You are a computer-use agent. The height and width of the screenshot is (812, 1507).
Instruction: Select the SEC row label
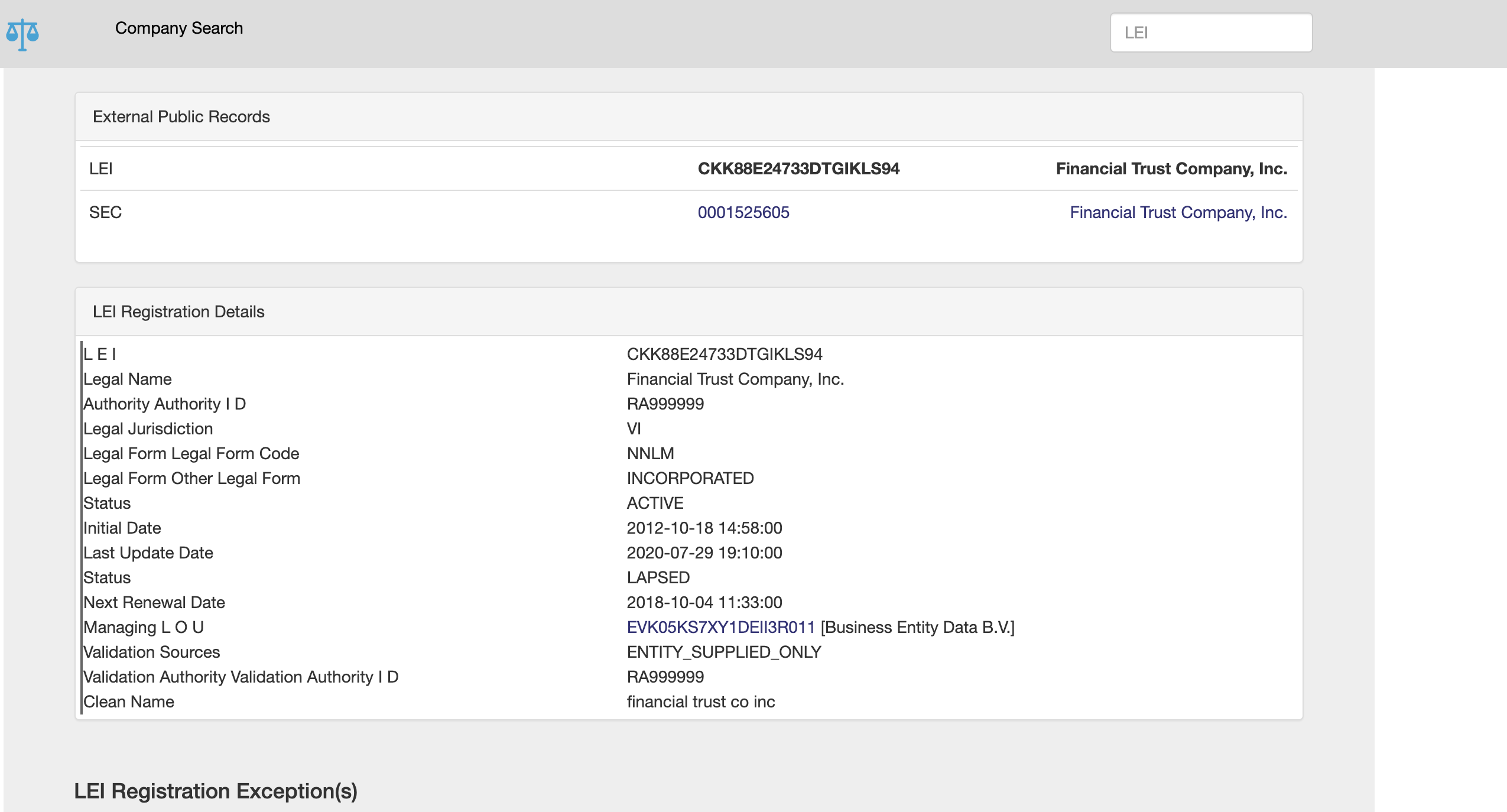coord(105,212)
